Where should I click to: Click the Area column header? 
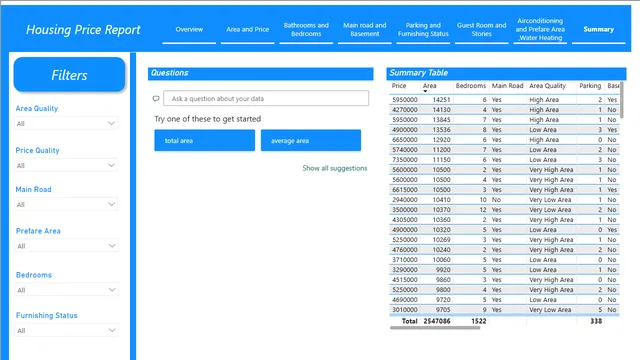point(429,86)
